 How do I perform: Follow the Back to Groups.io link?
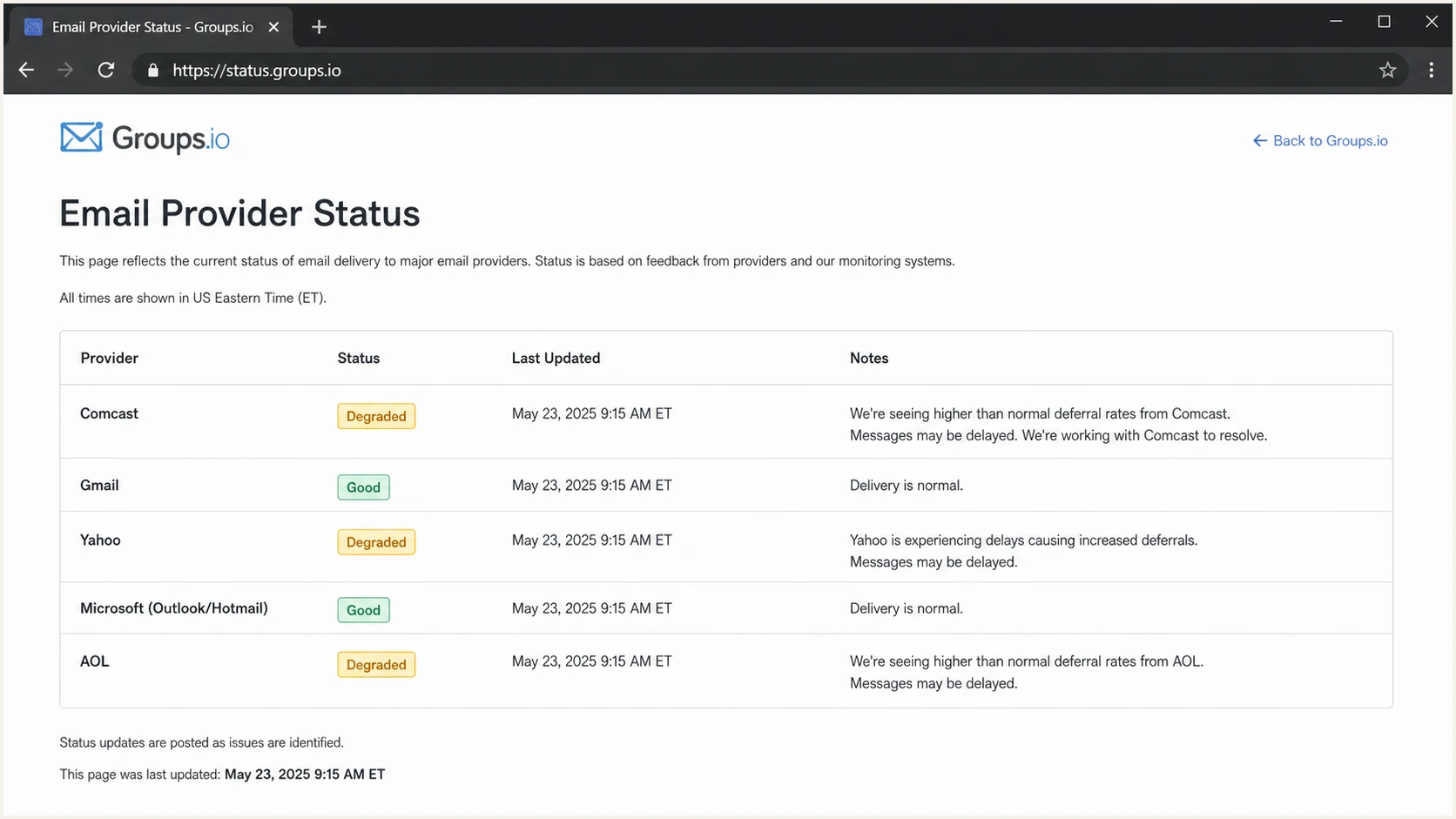(1320, 141)
